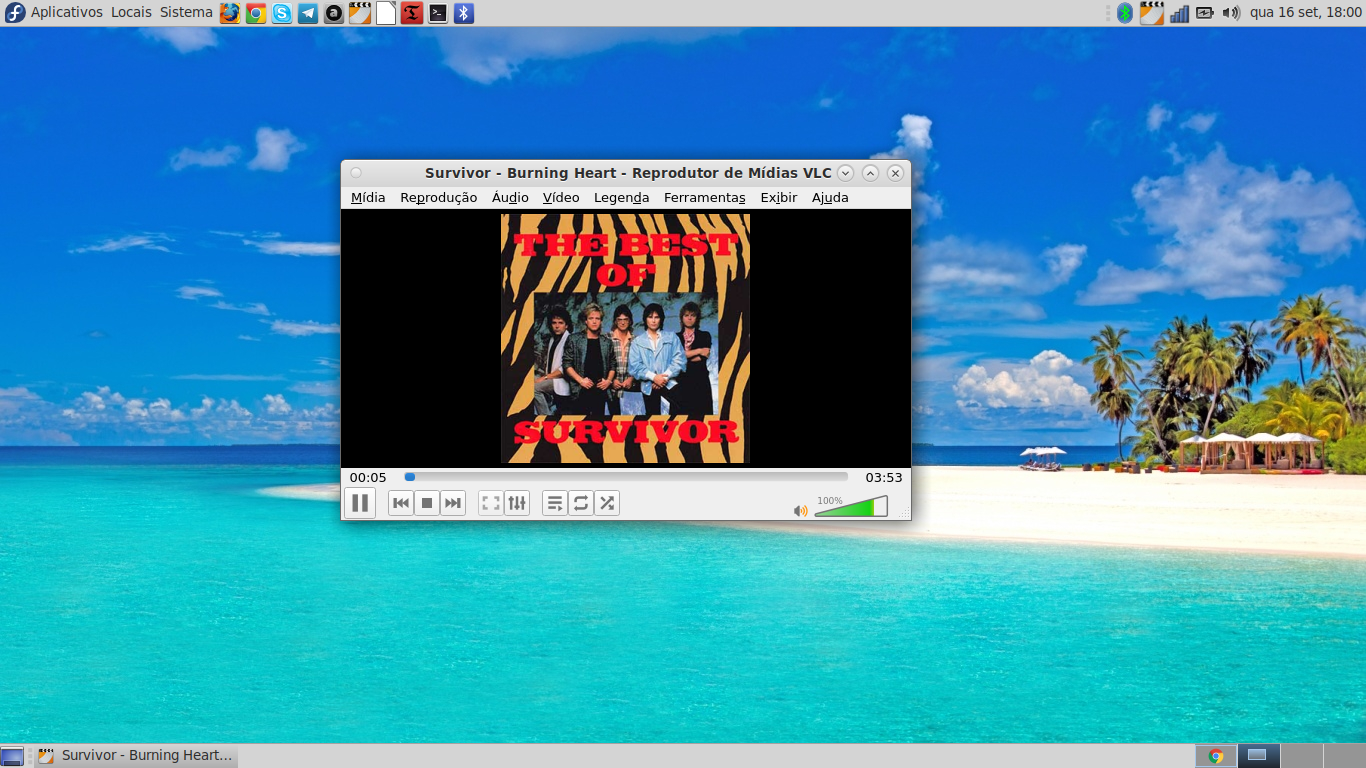This screenshot has height=768, width=1366.
Task: Open the Ferramentas menu
Action: 705,198
